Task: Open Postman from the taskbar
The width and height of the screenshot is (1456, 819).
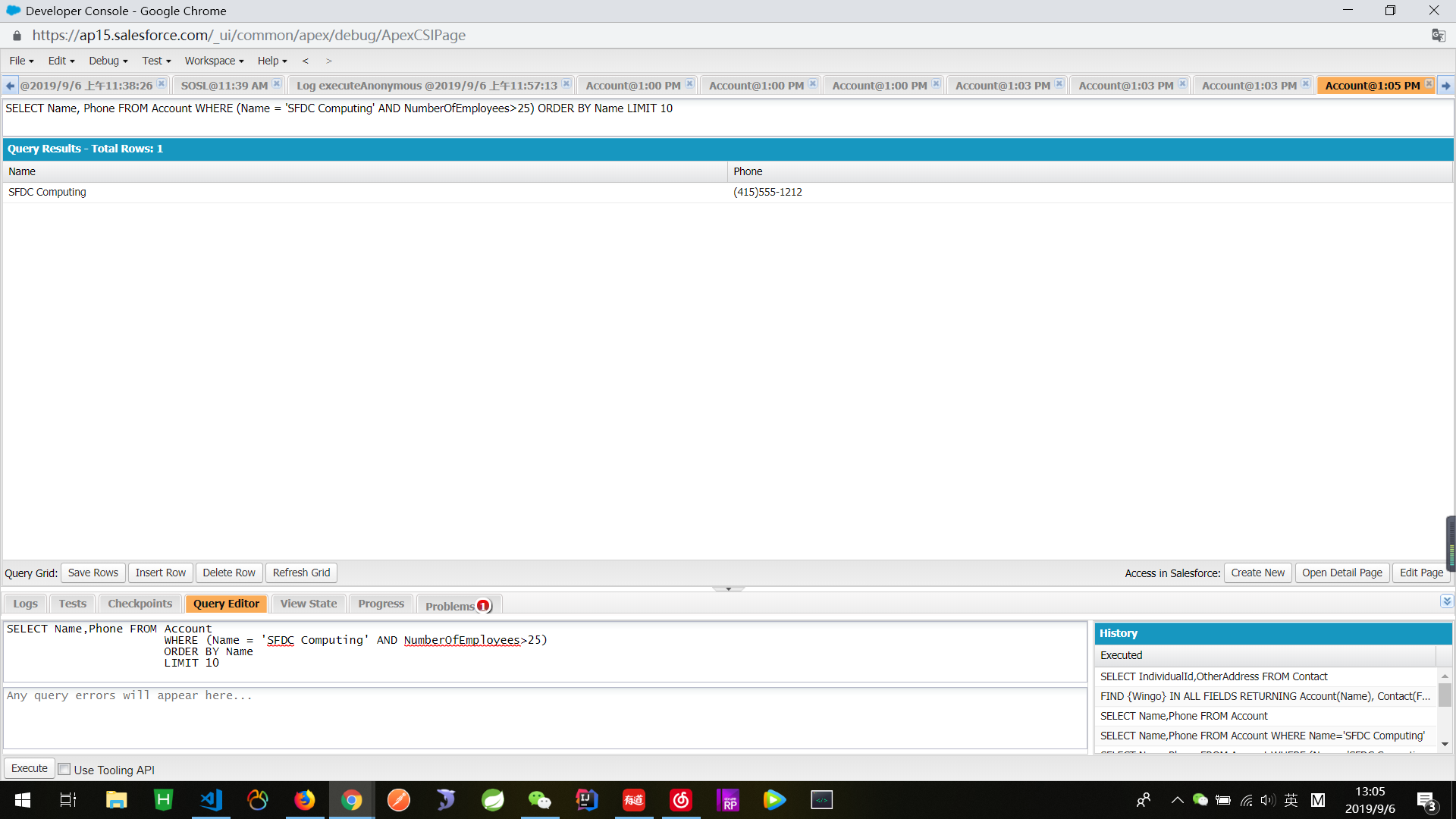Action: pyautogui.click(x=398, y=800)
